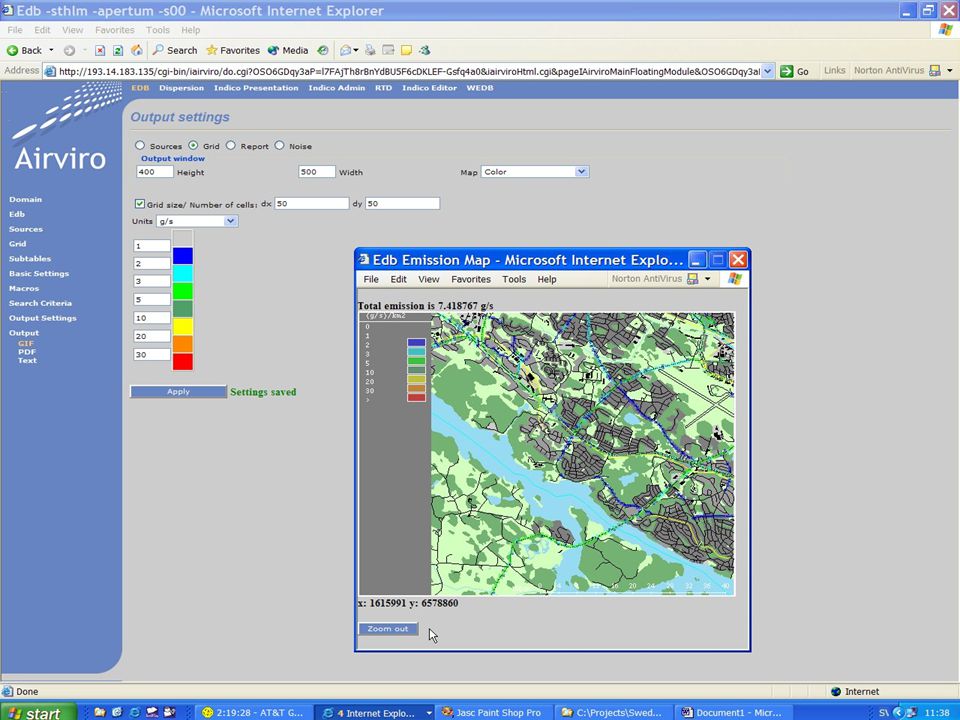Viewport: 960px width, 720px height.
Task: Open the Back button history dropdown arrow
Action: pos(51,50)
